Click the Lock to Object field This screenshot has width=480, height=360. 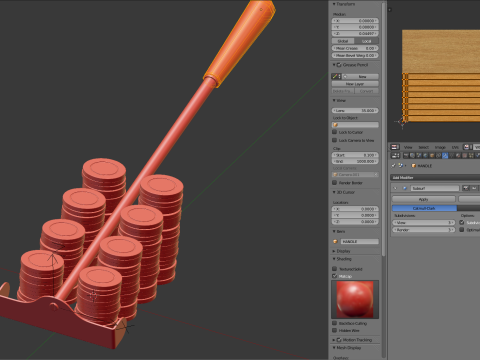click(355, 125)
